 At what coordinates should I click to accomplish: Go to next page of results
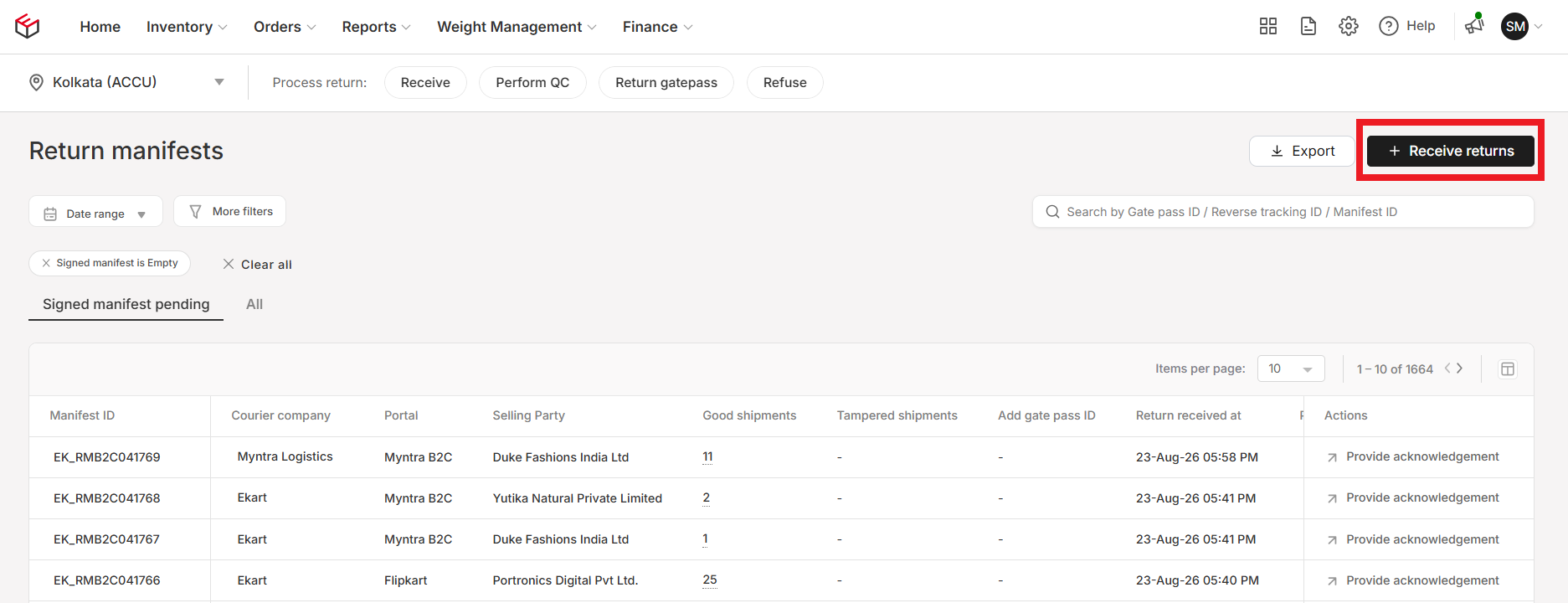coord(1460,368)
